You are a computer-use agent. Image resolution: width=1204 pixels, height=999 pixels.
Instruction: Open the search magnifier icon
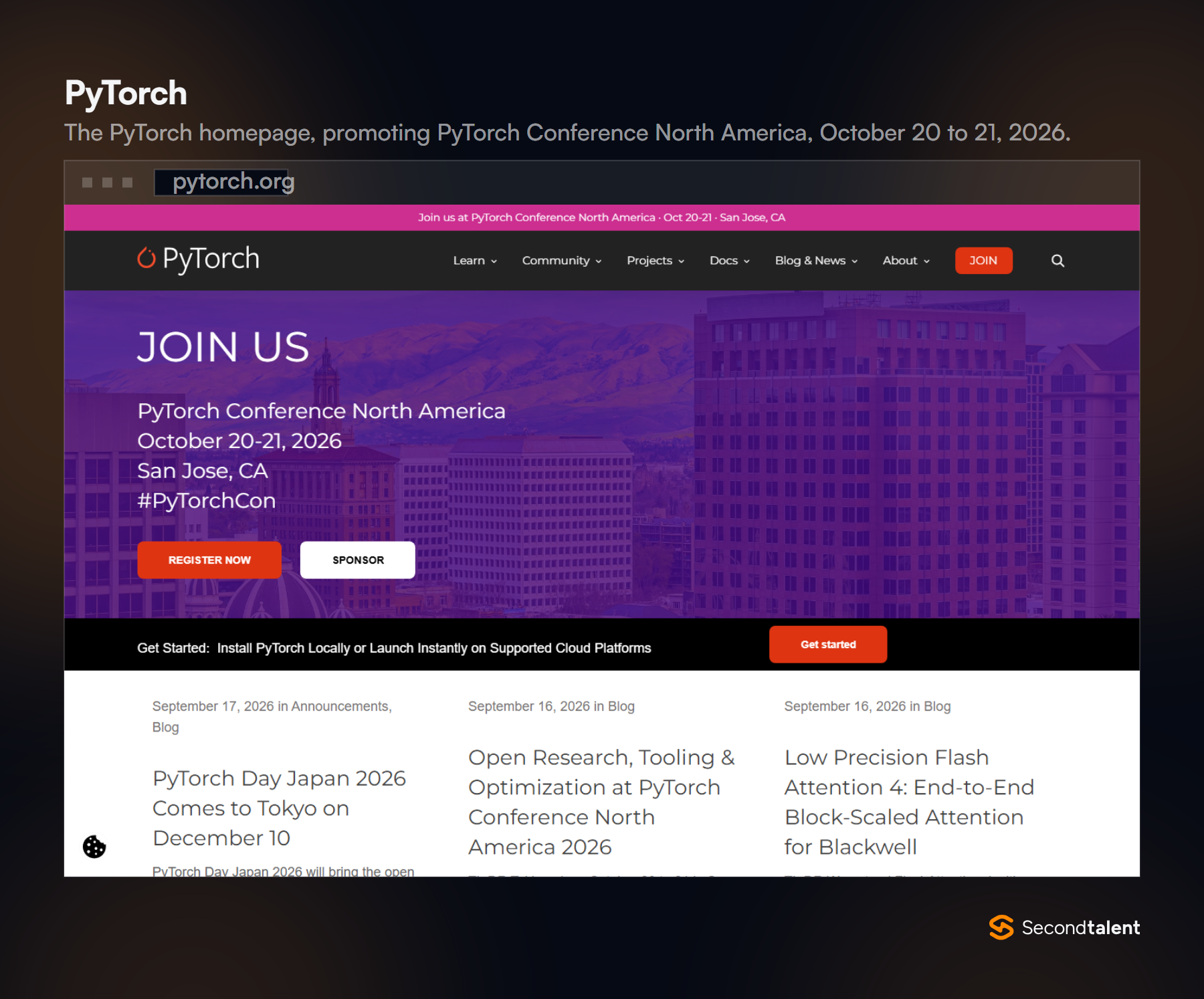click(x=1058, y=261)
